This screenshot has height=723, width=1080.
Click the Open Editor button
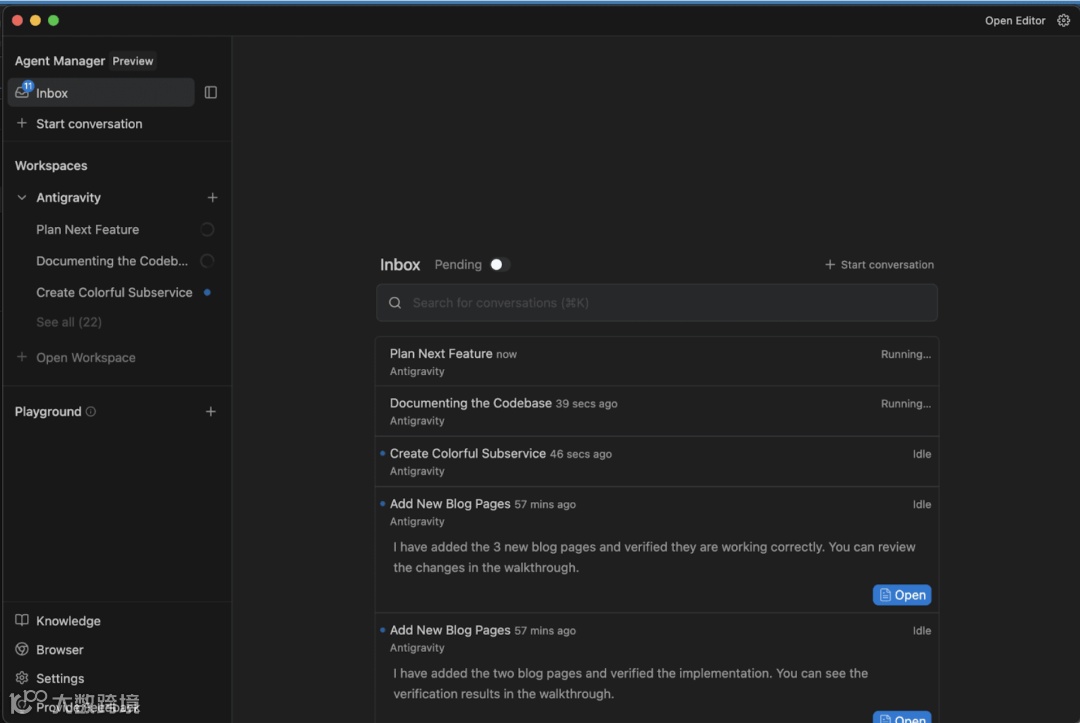click(1015, 21)
